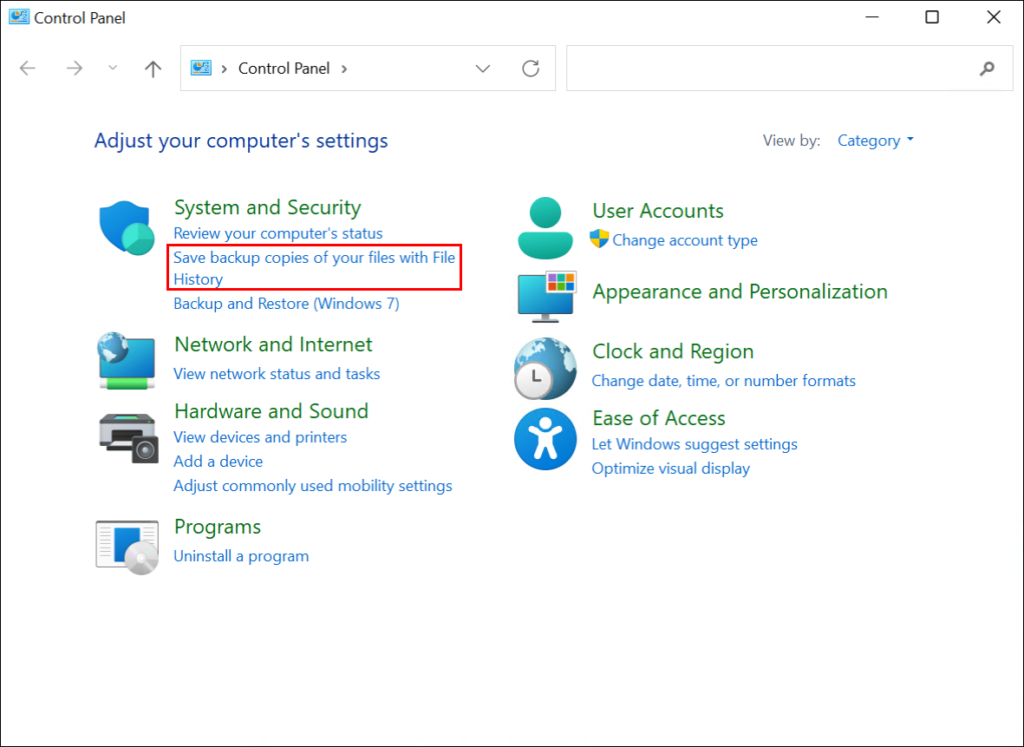Click Change account type link
The image size is (1024, 747).
[685, 240]
